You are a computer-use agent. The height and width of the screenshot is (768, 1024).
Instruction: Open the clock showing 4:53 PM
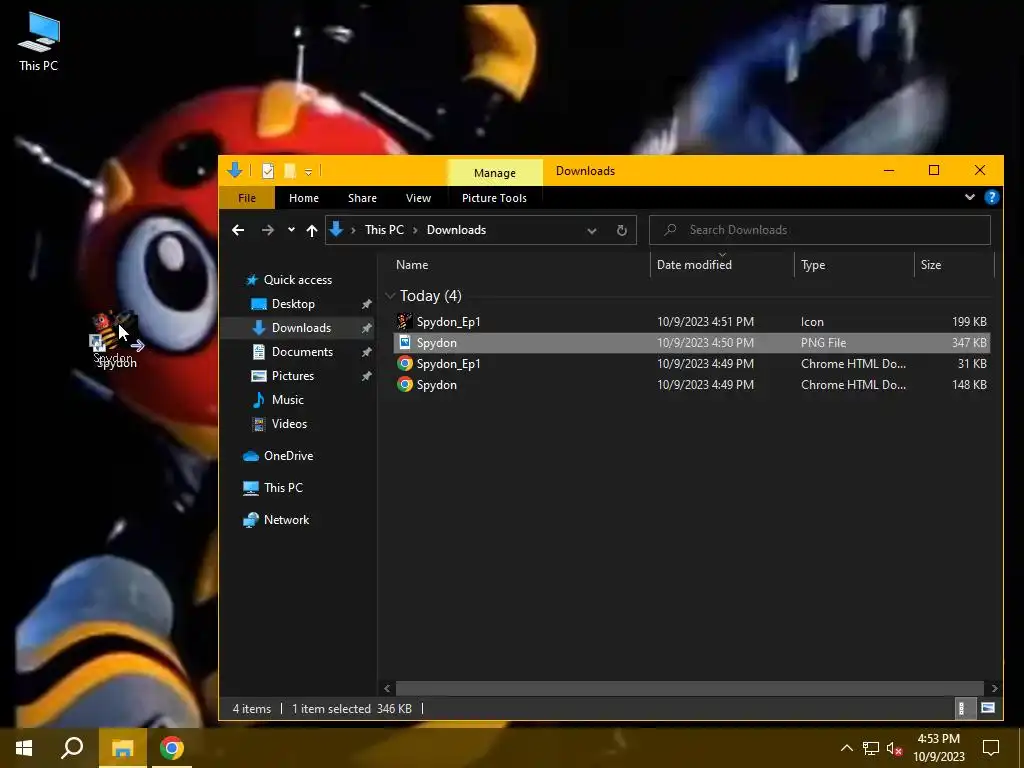938,748
